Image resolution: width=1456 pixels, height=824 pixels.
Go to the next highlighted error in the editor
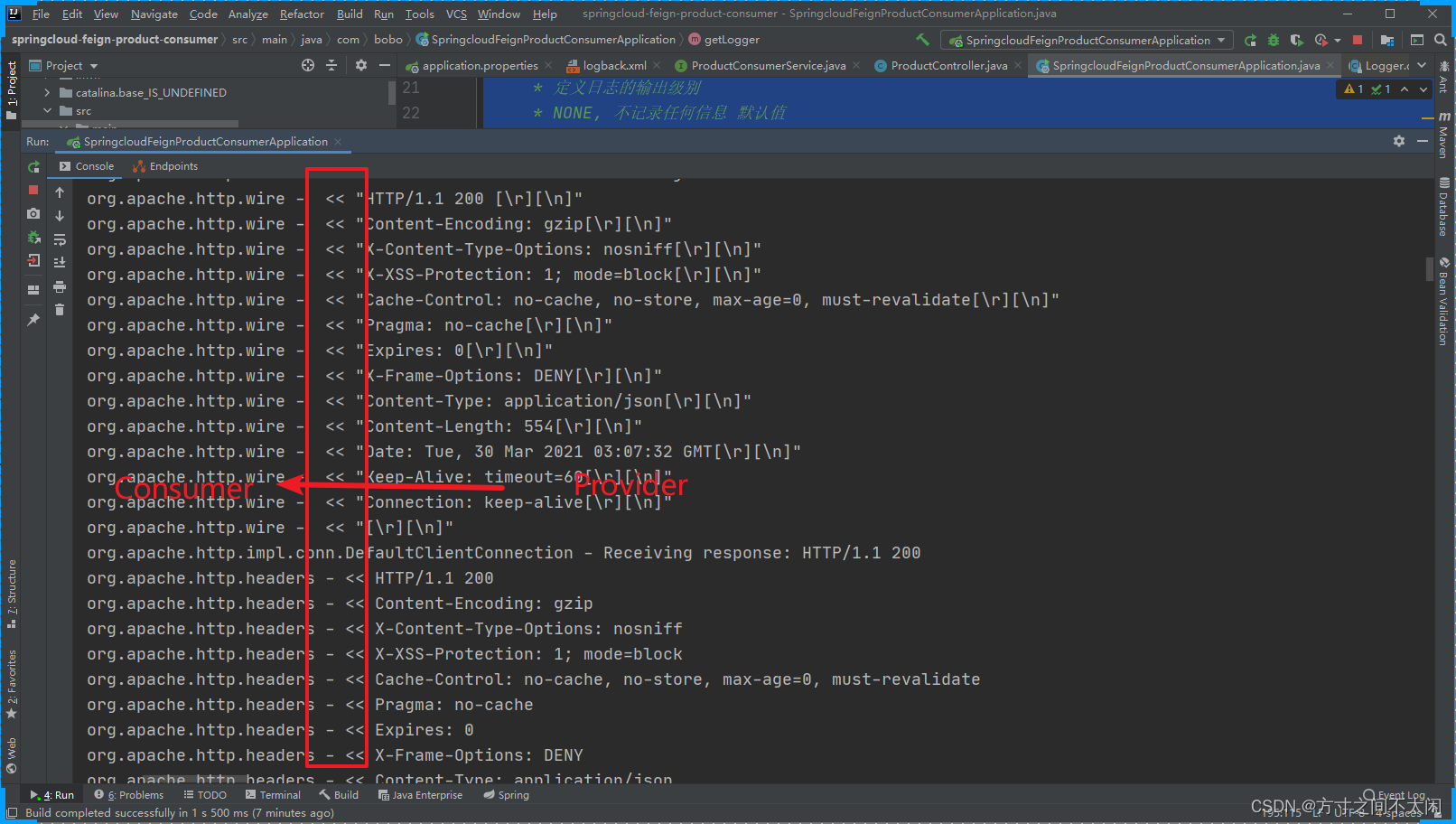pyautogui.click(x=1423, y=89)
